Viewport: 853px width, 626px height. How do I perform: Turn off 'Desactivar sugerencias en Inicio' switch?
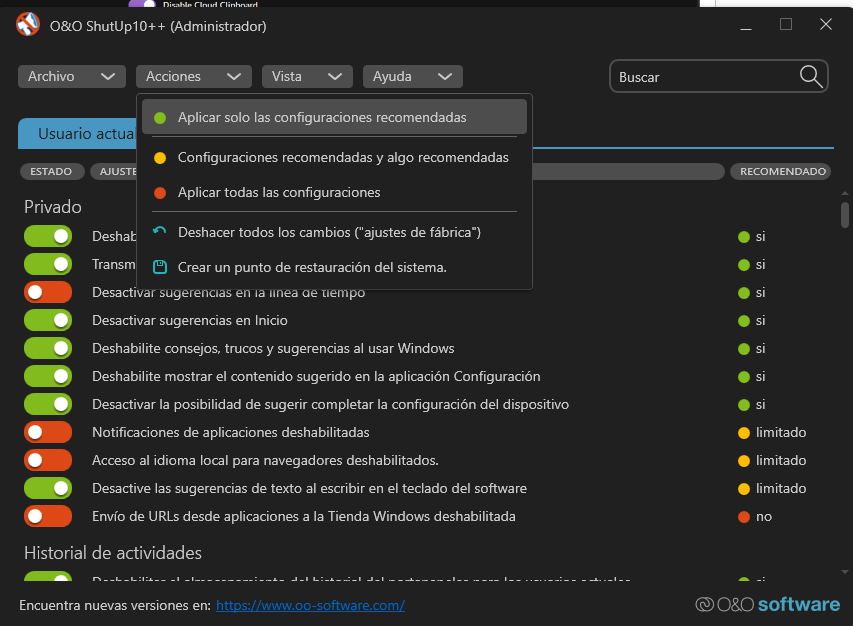click(x=48, y=320)
